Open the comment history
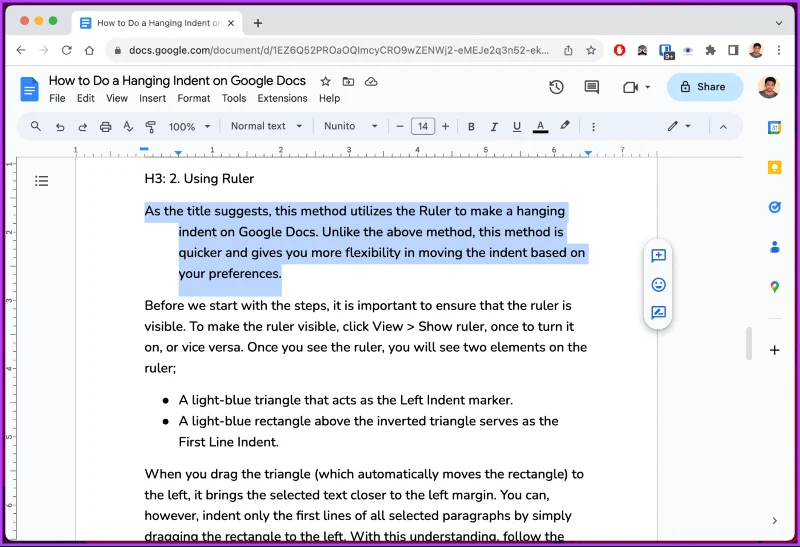This screenshot has width=800, height=547. 591,87
